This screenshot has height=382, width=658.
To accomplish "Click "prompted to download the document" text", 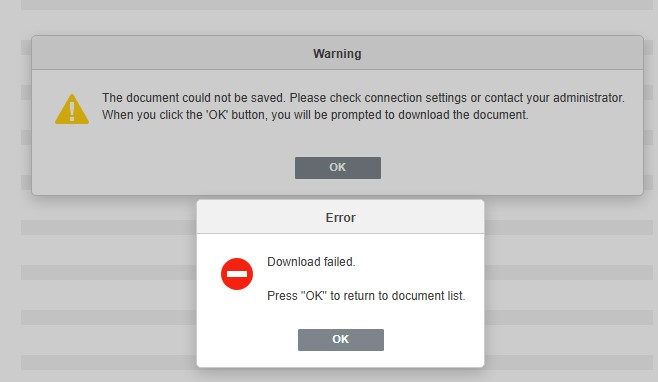I will (429, 115).
